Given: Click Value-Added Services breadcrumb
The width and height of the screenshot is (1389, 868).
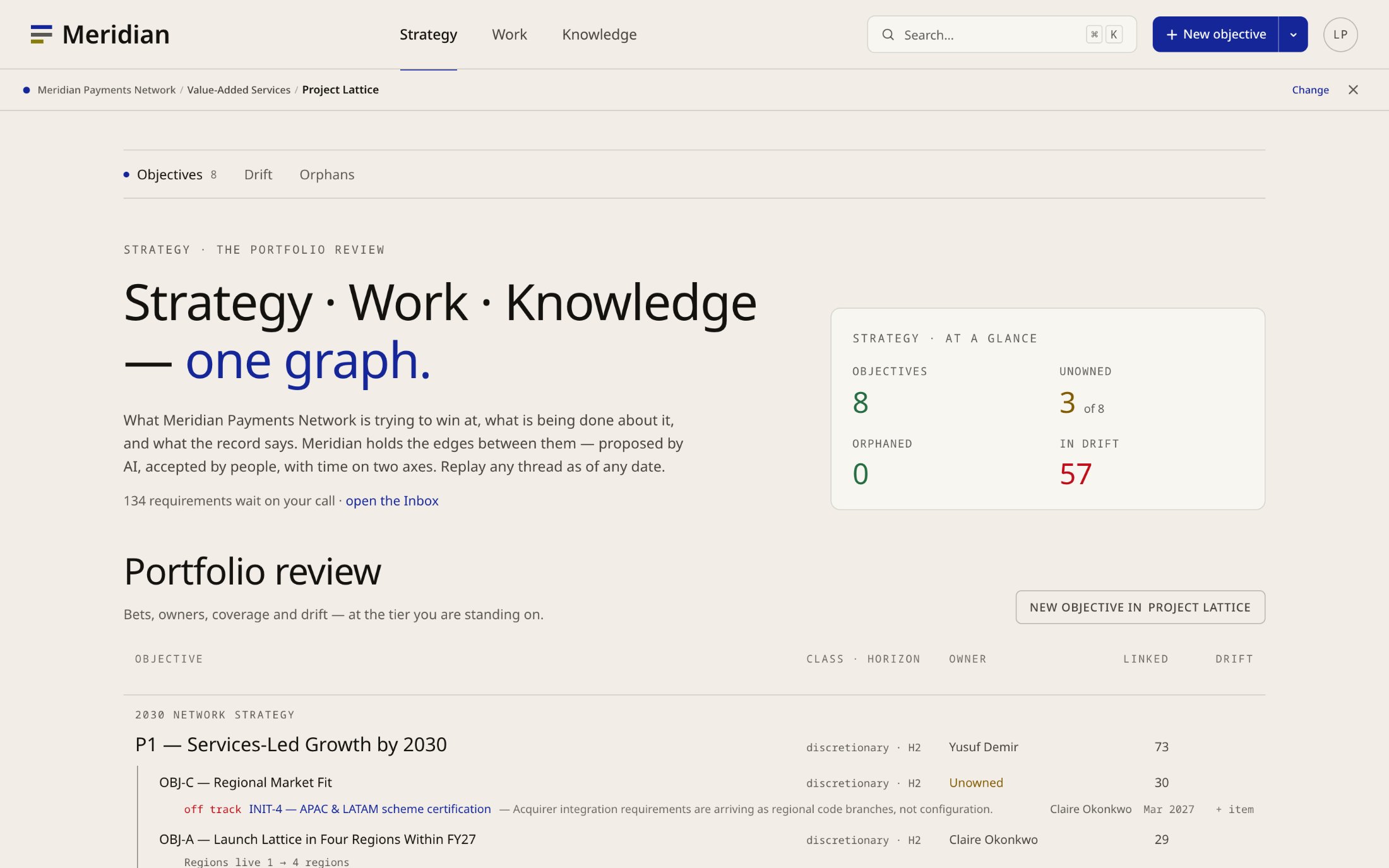Looking at the screenshot, I should coord(239,90).
